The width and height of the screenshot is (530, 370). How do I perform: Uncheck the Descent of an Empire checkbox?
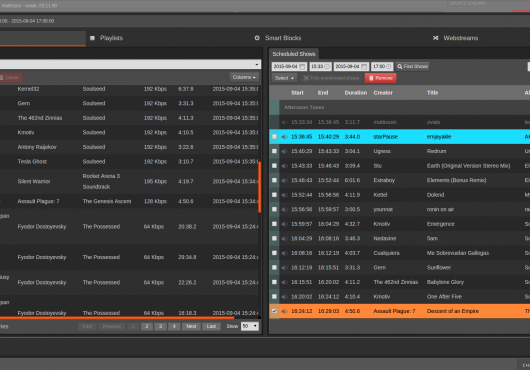tap(274, 311)
